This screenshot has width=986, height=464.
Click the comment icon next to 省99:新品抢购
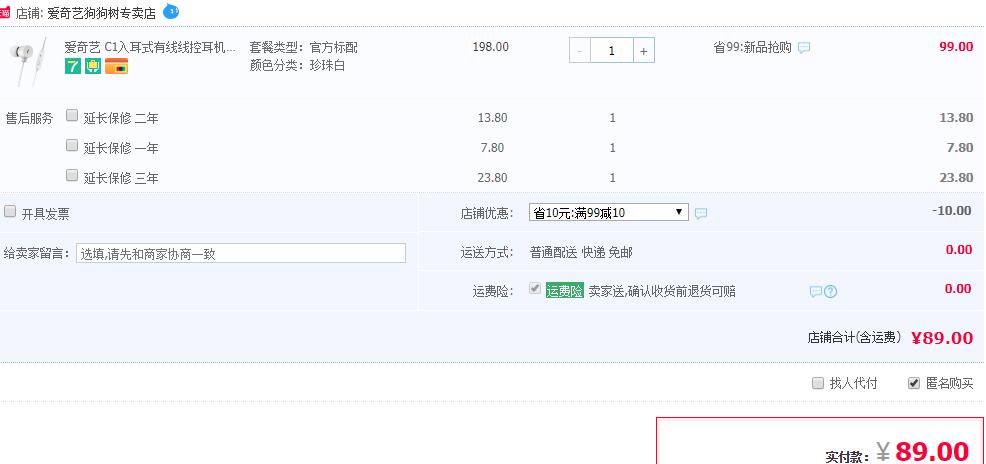pyautogui.click(x=804, y=48)
